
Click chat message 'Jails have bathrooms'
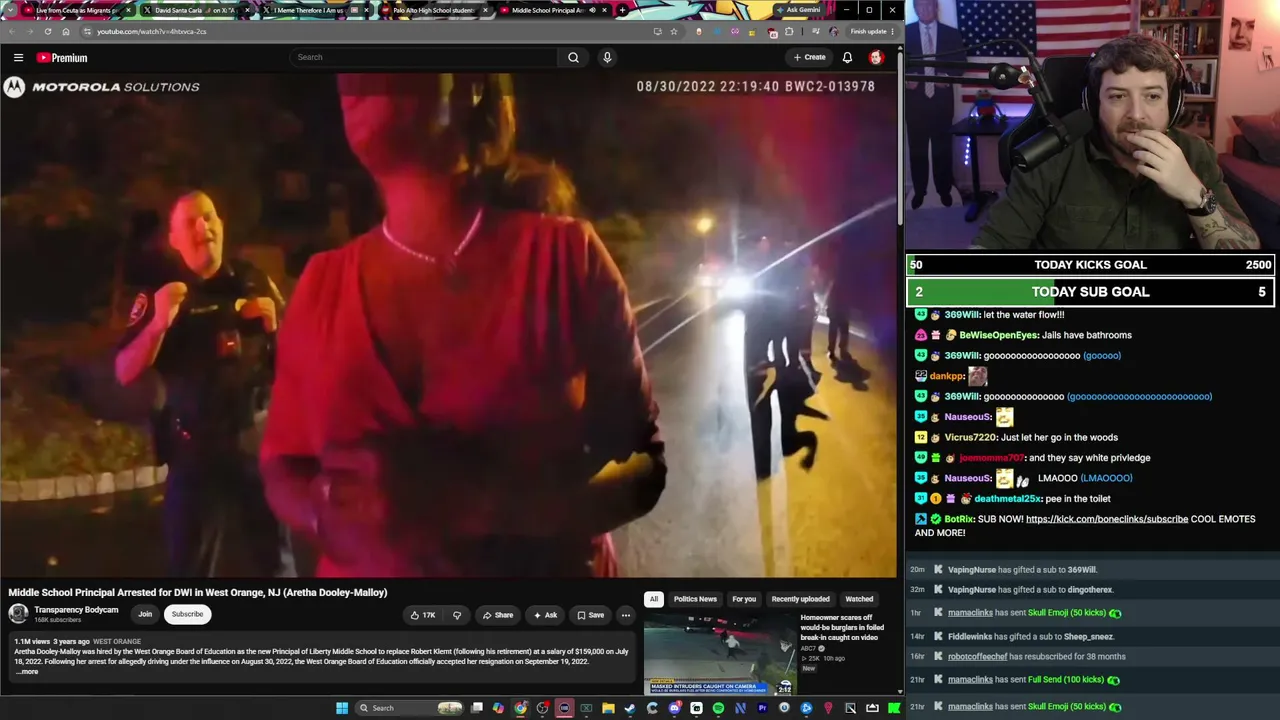1088,335
